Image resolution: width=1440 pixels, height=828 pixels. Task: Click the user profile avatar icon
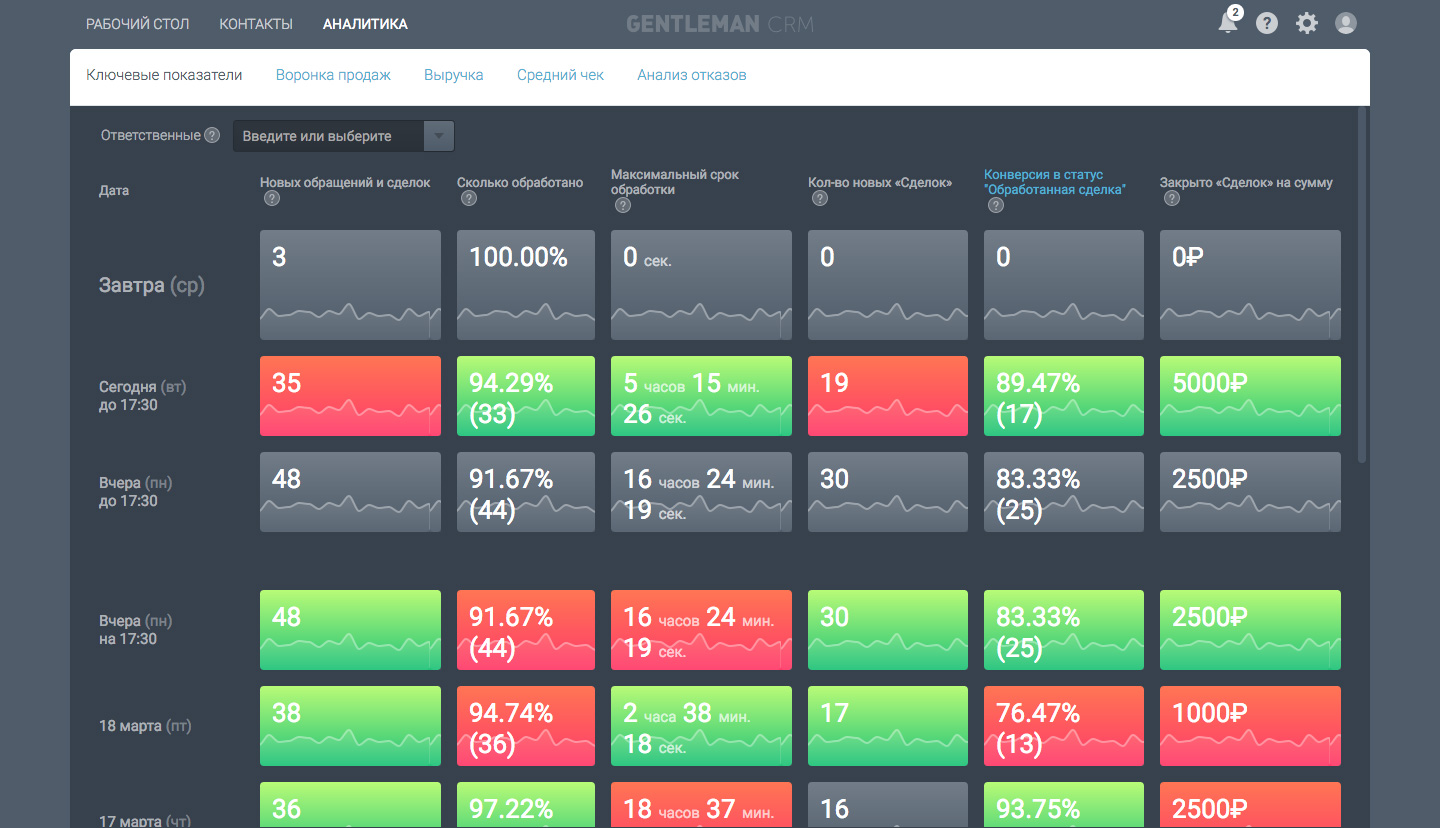(x=1345, y=22)
